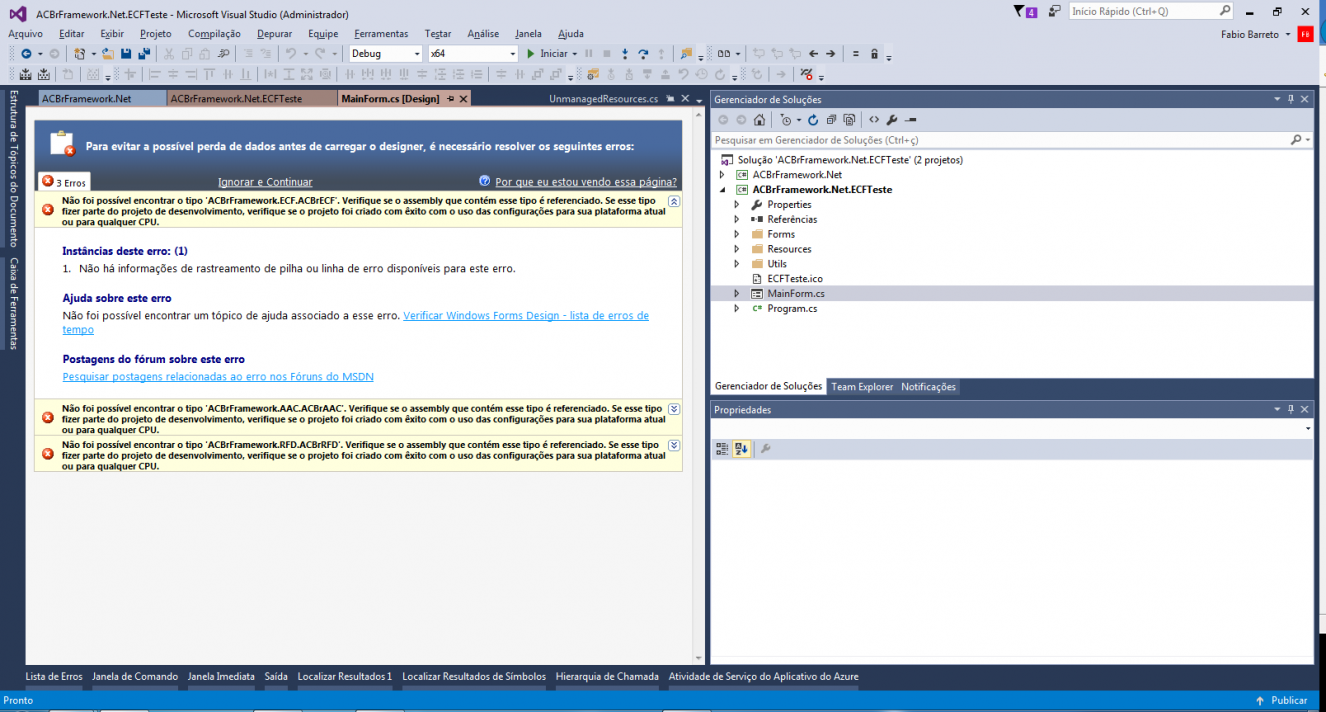Viewport: 1326px width, 712px height.
Task: Click the View Code icon in Solution Explorer
Action: (x=874, y=120)
